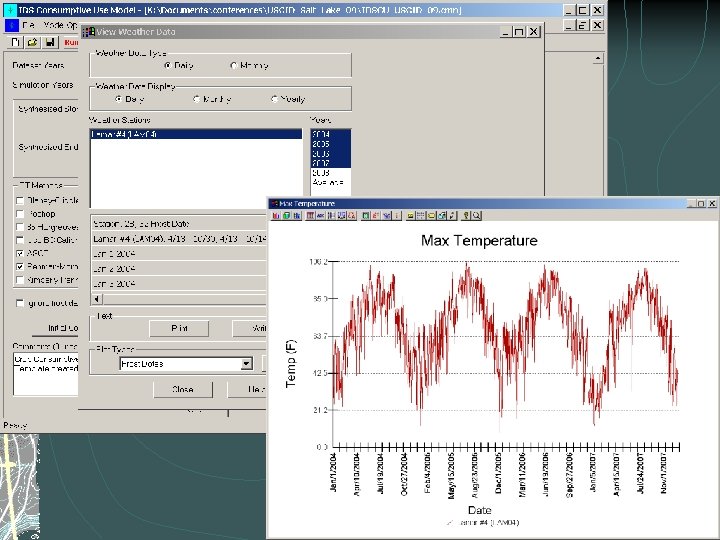This screenshot has height=540, width=720.
Task: Click the red Run toolbar button
Action: coord(70,43)
